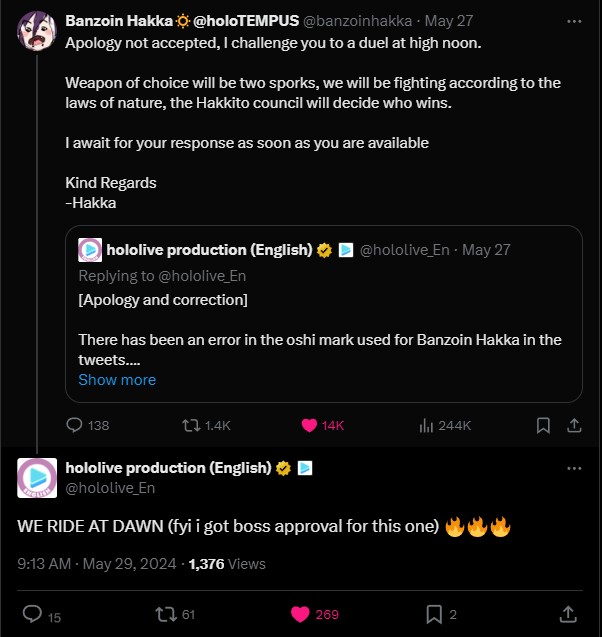View analytics showing 244K views
Screen dimensions: 602x637
[x=427, y=425]
